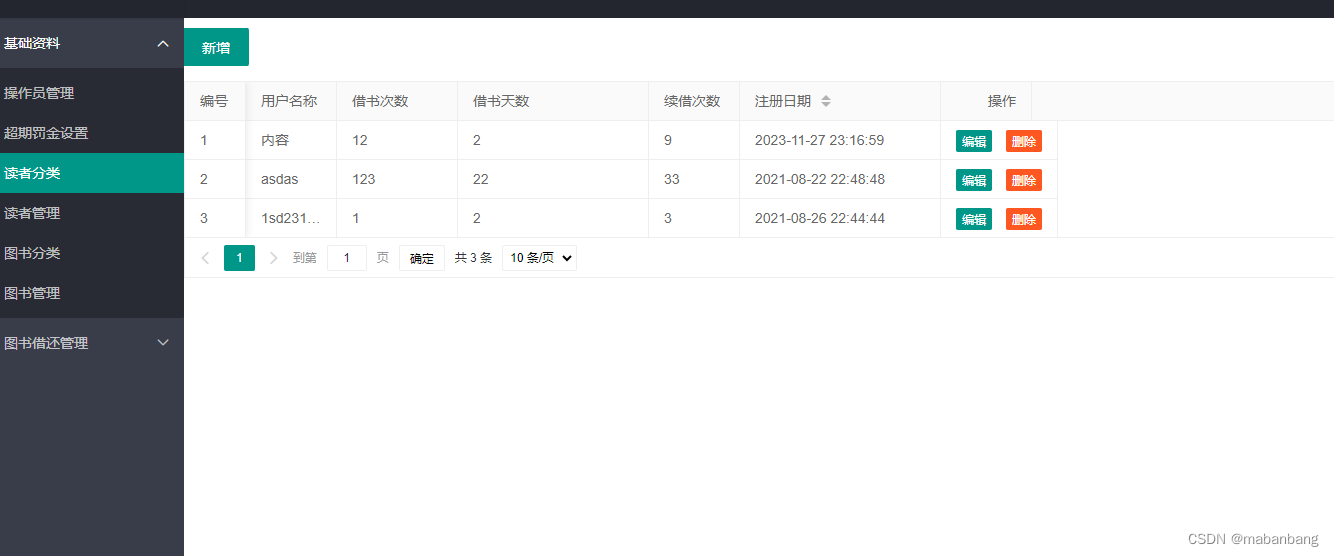Click the 编号 column header
The image size is (1334, 556).
214,101
